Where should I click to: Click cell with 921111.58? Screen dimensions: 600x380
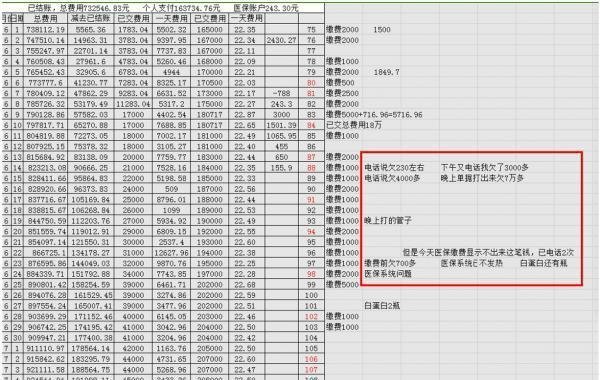click(46, 370)
